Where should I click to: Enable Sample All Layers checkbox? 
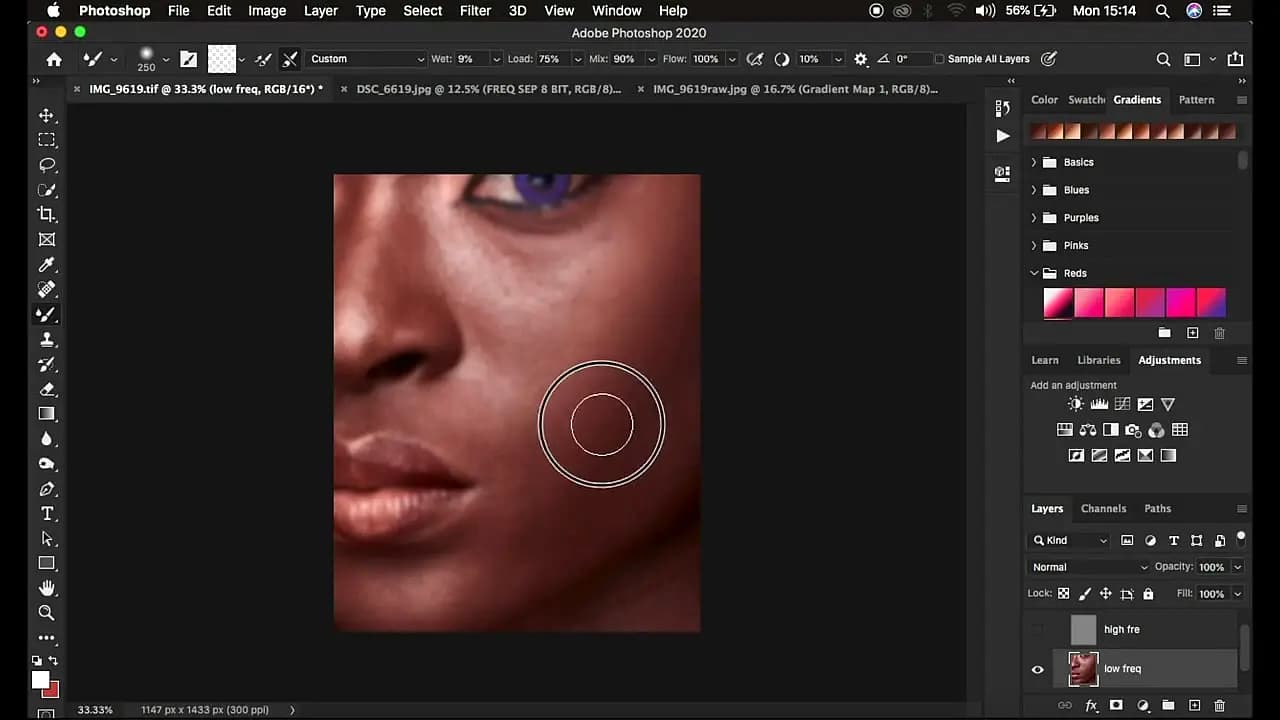coord(939,59)
